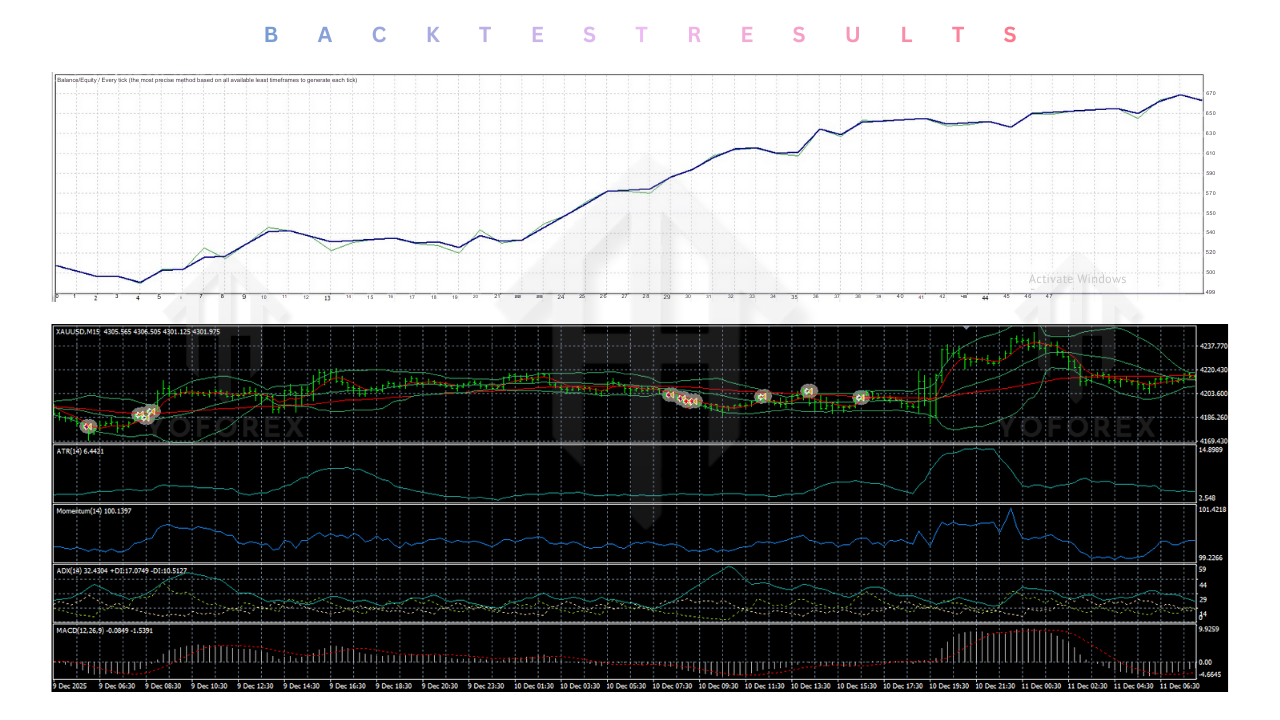Click the ATR(14) 6.4421 indicator label
Image resolution: width=1280 pixels, height=720 pixels.
click(78, 451)
